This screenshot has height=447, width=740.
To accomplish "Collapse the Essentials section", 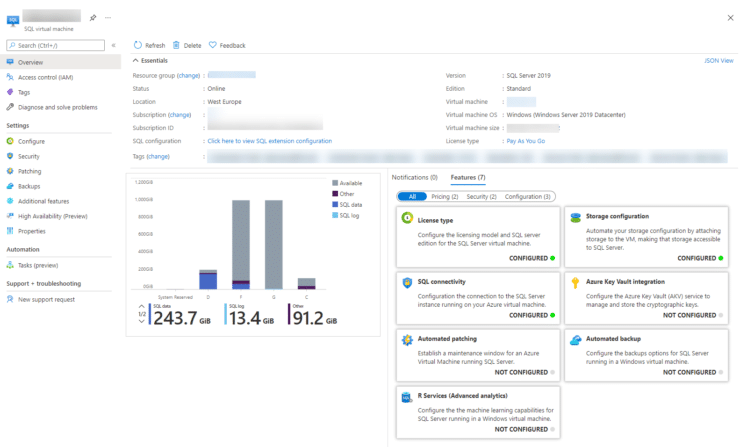I will click(x=135, y=60).
